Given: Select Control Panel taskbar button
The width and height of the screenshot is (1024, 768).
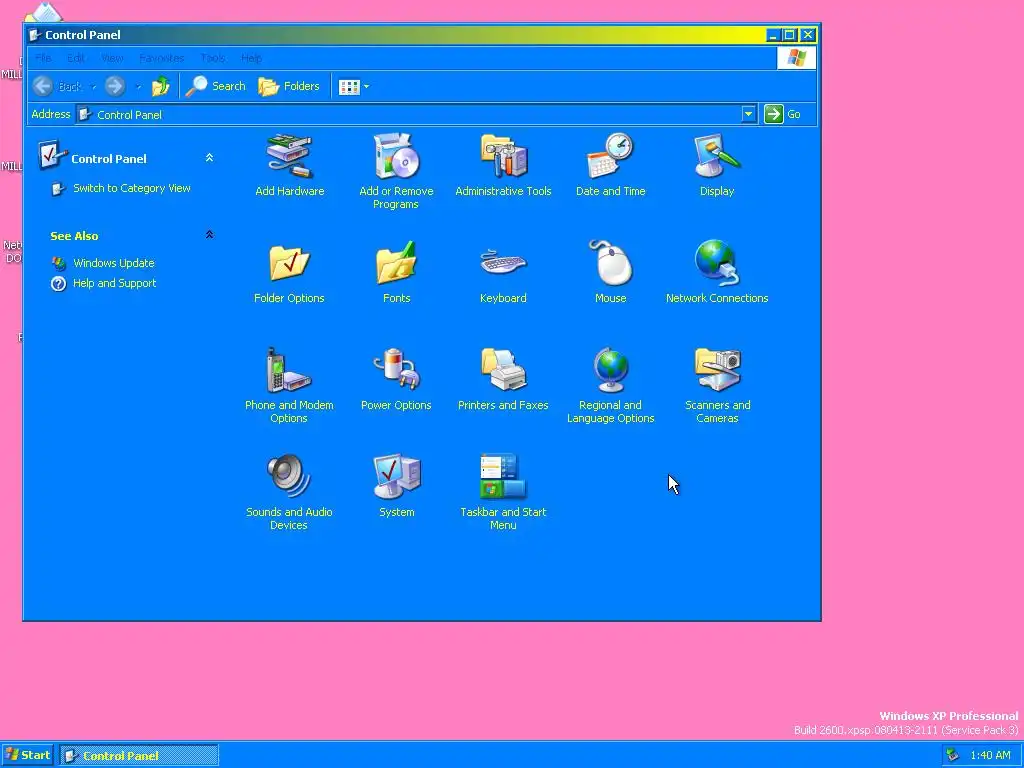Looking at the screenshot, I should point(139,756).
